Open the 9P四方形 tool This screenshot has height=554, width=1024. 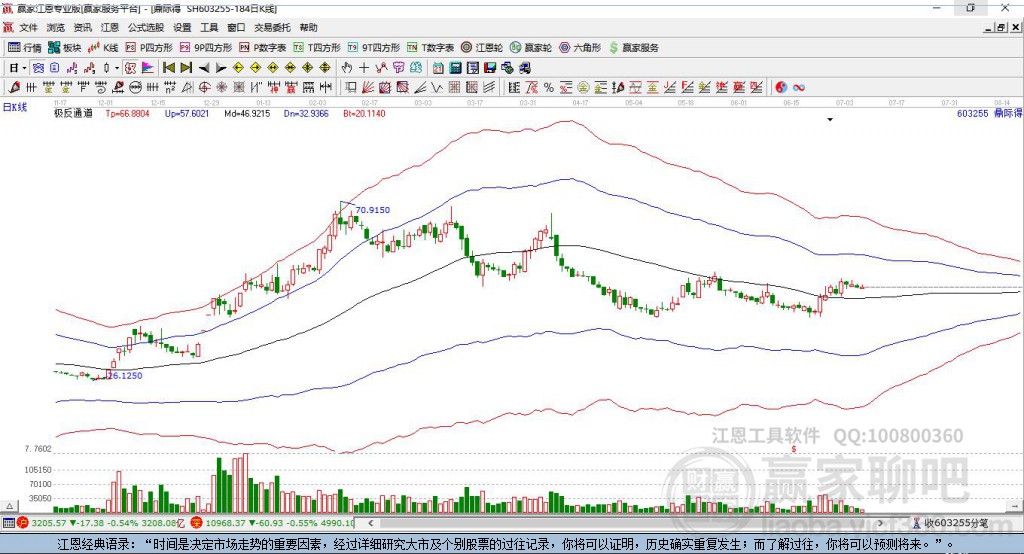point(206,48)
